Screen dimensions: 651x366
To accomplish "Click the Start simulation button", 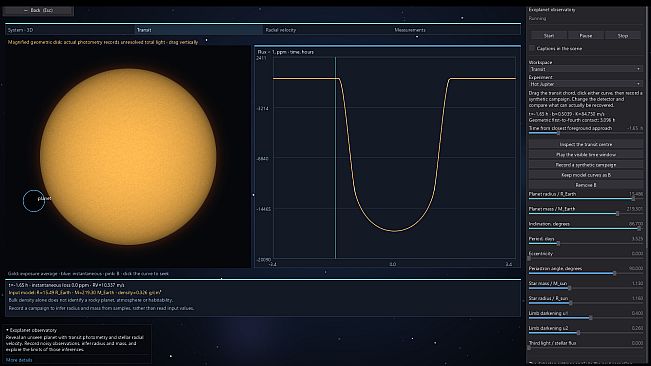I will 549,36.
